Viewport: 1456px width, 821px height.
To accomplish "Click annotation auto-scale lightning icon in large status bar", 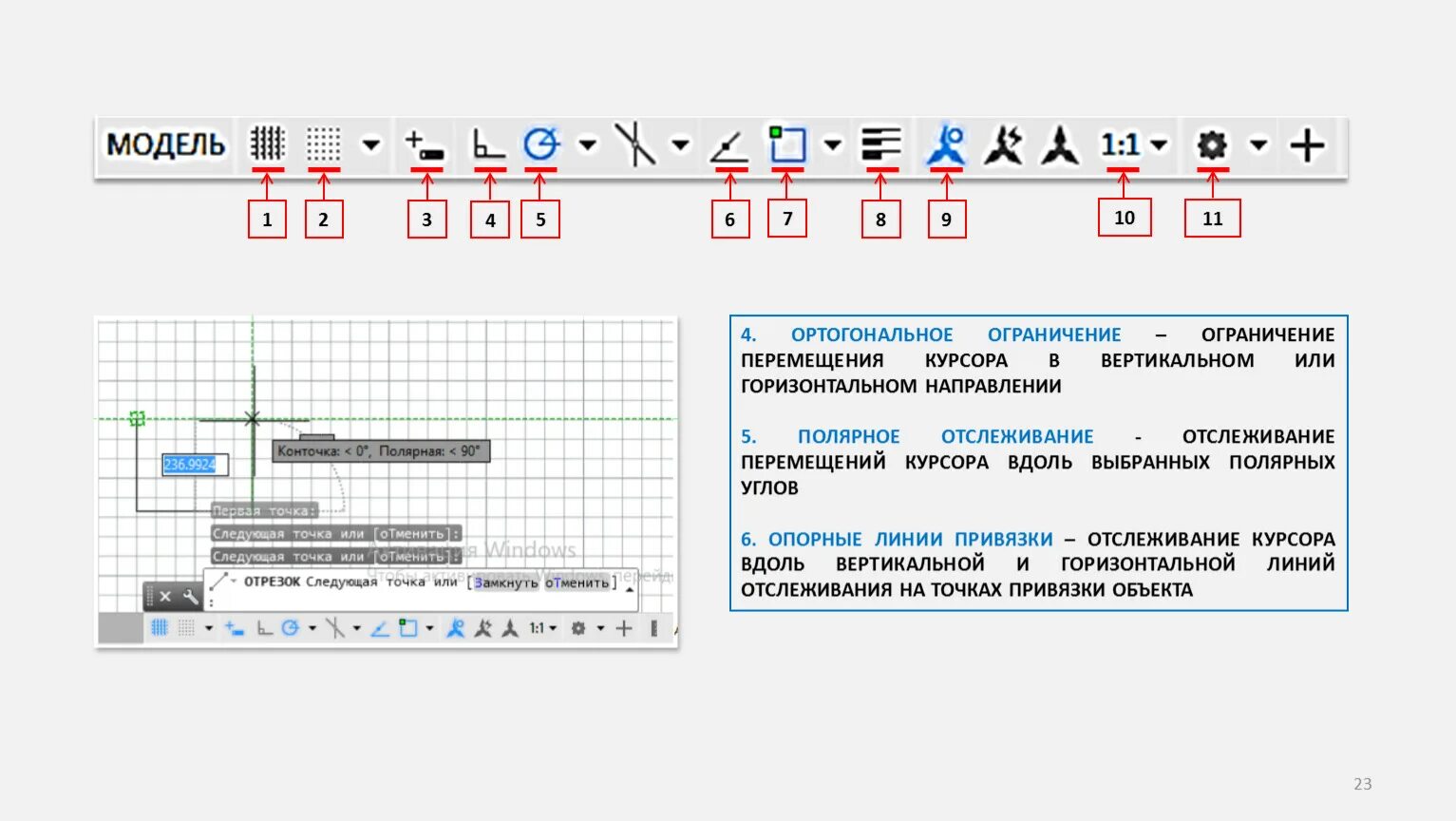I will (x=1004, y=145).
